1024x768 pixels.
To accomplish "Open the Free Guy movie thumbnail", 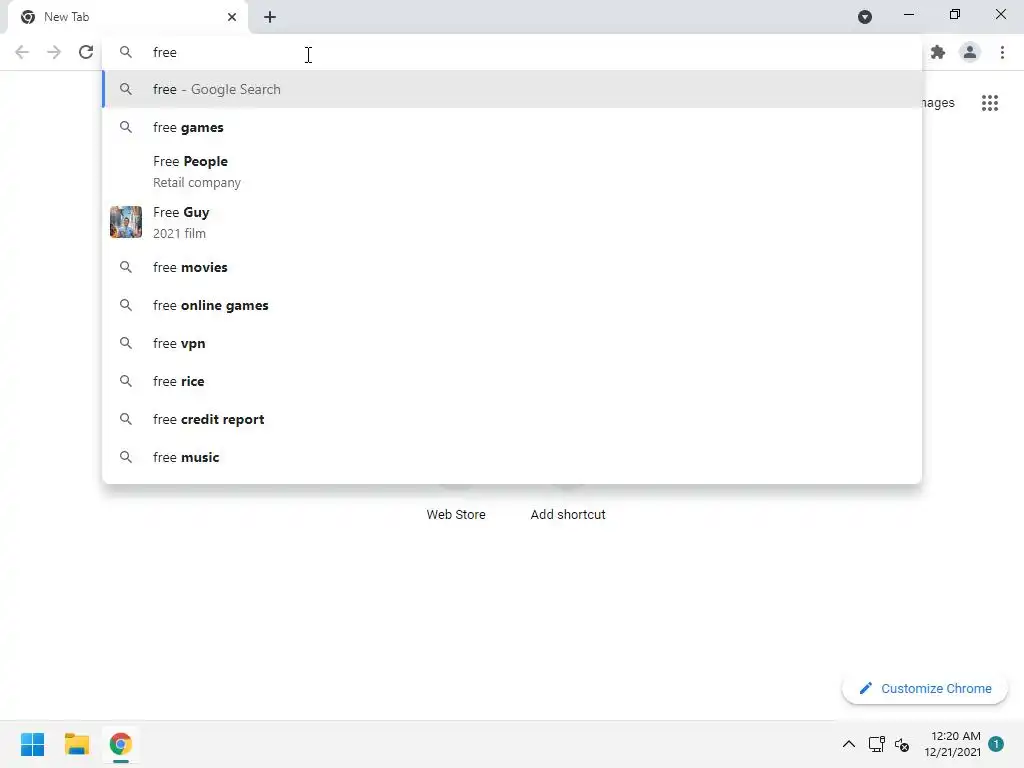I will point(125,222).
